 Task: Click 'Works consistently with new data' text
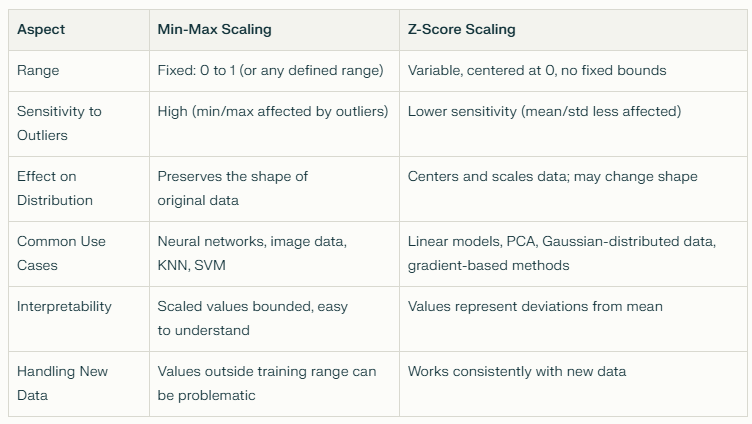[x=516, y=371]
